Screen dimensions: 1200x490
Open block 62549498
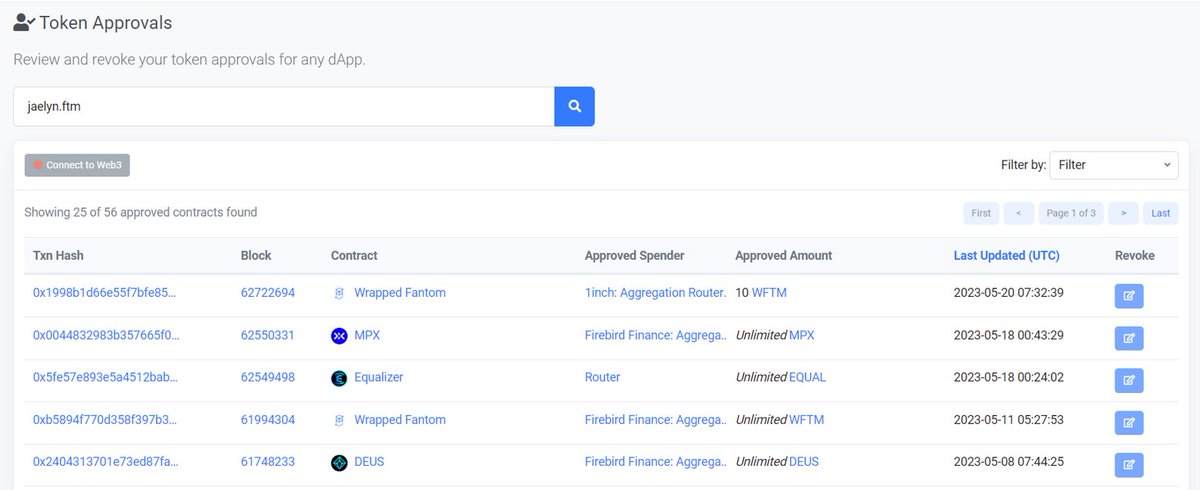(x=268, y=377)
